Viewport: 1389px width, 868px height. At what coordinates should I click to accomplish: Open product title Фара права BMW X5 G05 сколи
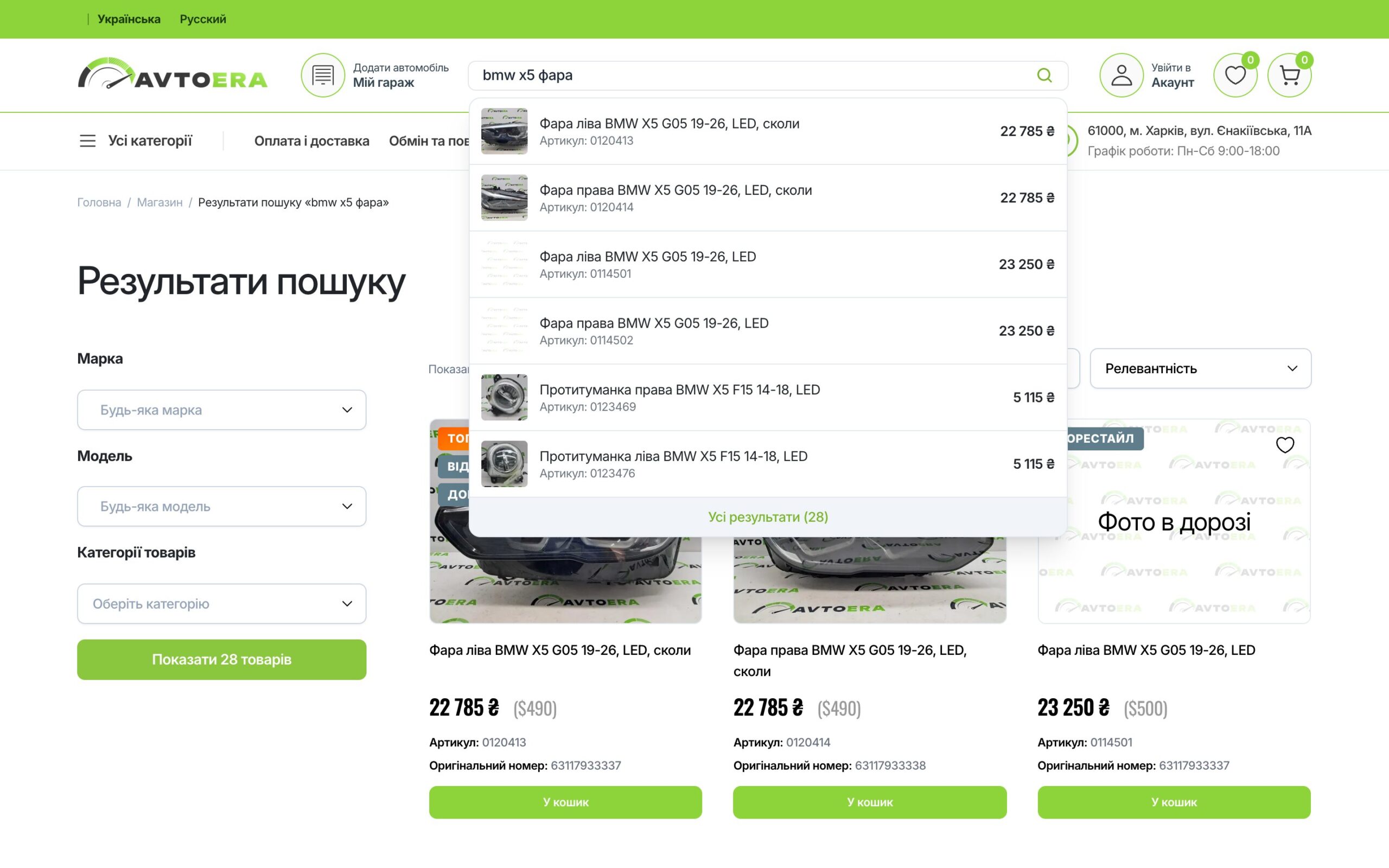(850, 661)
